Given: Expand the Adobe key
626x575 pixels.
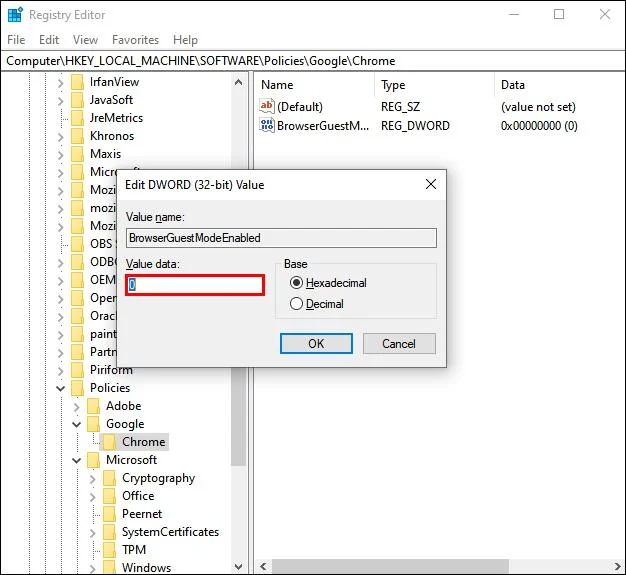Looking at the screenshot, I should point(77,407).
